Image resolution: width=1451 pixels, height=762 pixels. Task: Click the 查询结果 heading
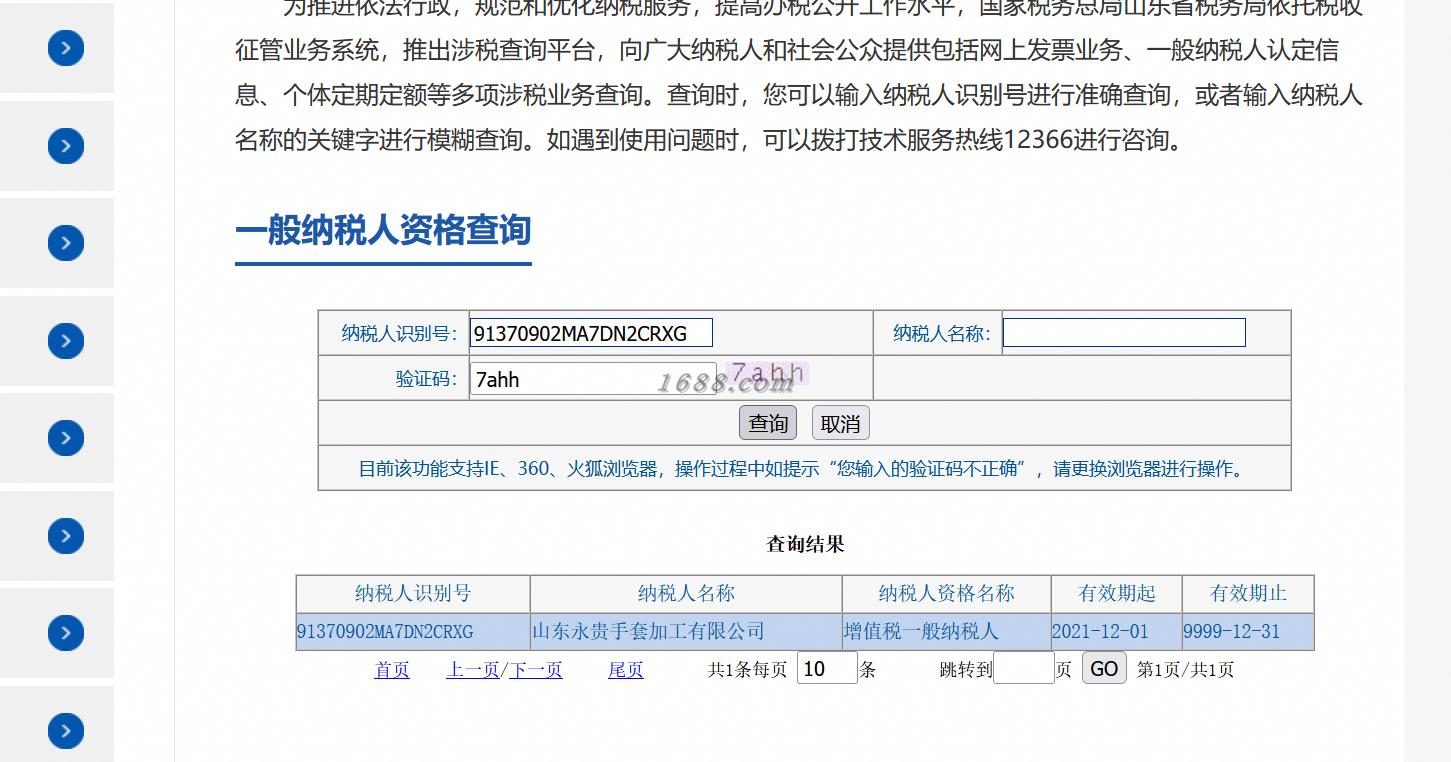[805, 544]
